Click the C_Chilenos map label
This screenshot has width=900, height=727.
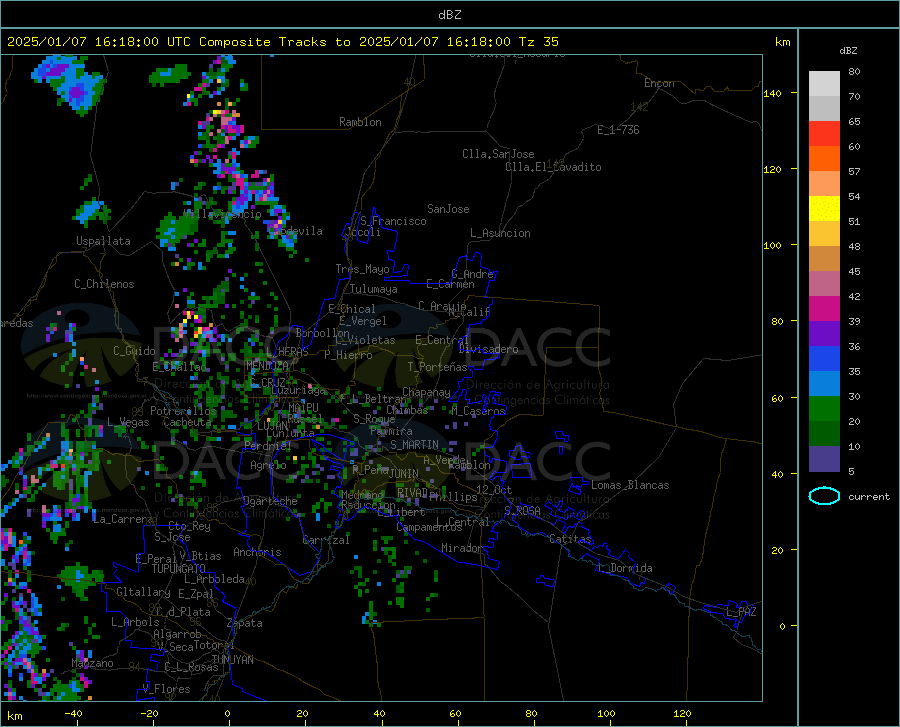104,284
